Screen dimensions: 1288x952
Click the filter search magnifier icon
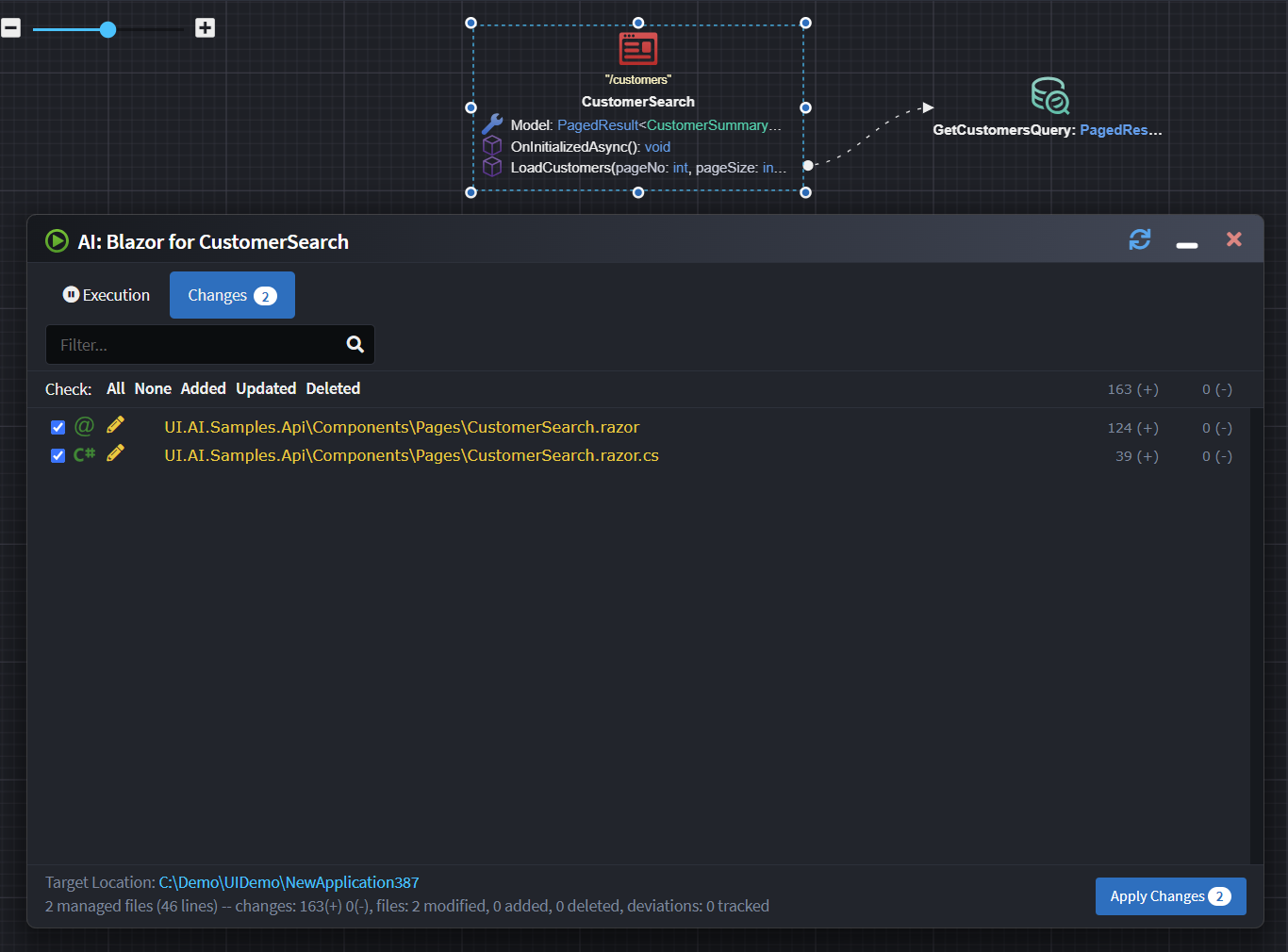pos(355,345)
